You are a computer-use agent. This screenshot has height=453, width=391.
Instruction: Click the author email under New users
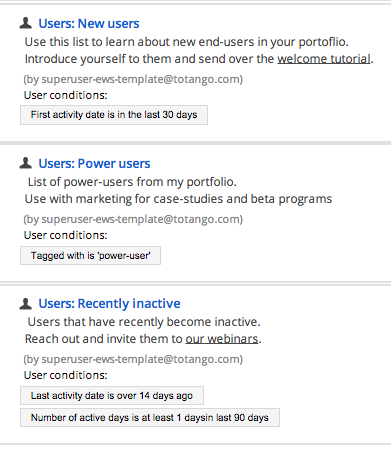coord(133,79)
